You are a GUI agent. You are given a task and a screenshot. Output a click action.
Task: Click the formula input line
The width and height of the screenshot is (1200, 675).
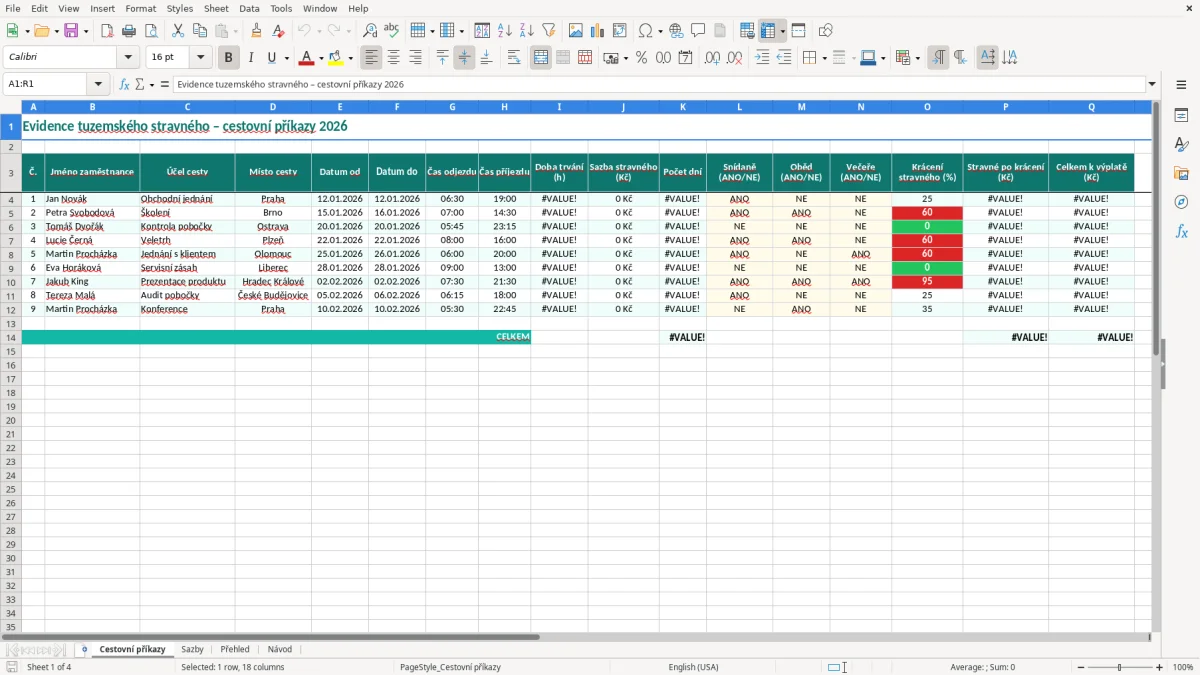pyautogui.click(x=658, y=84)
